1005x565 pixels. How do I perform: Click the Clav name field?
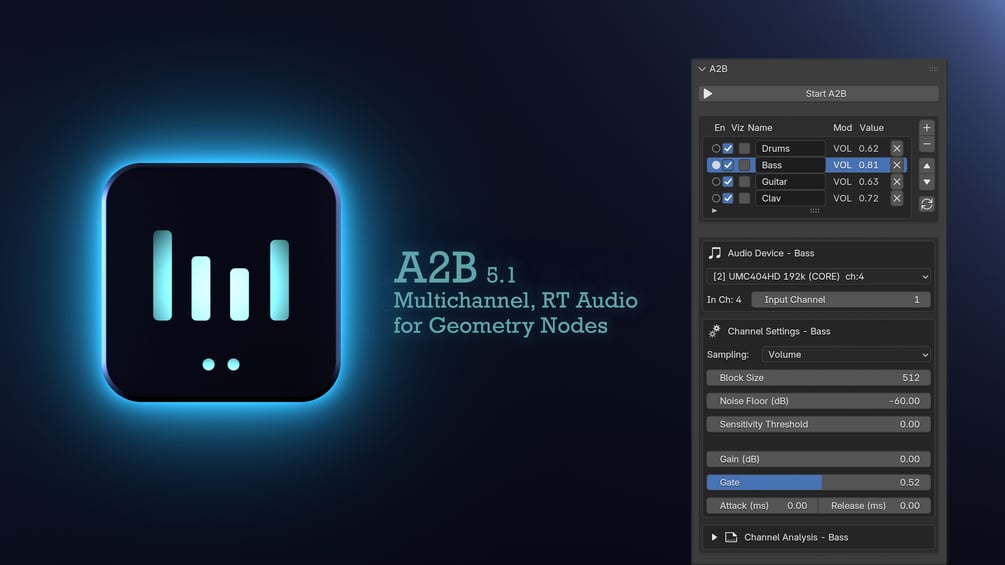point(790,198)
